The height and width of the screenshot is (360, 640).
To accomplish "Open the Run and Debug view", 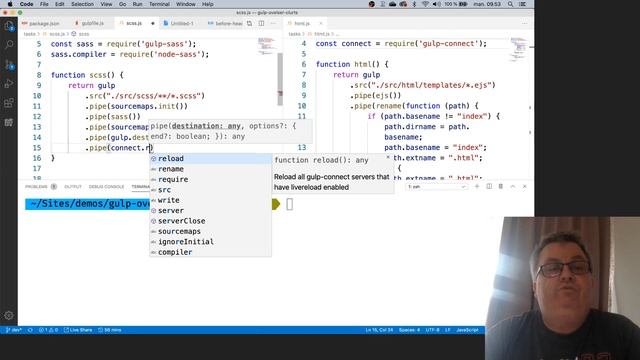I will [x=9, y=83].
